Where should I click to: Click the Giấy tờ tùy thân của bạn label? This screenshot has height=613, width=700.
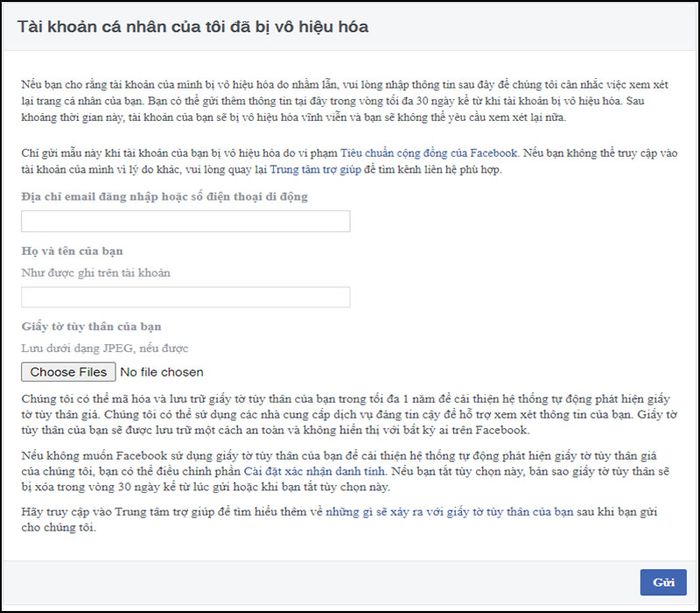click(91, 326)
